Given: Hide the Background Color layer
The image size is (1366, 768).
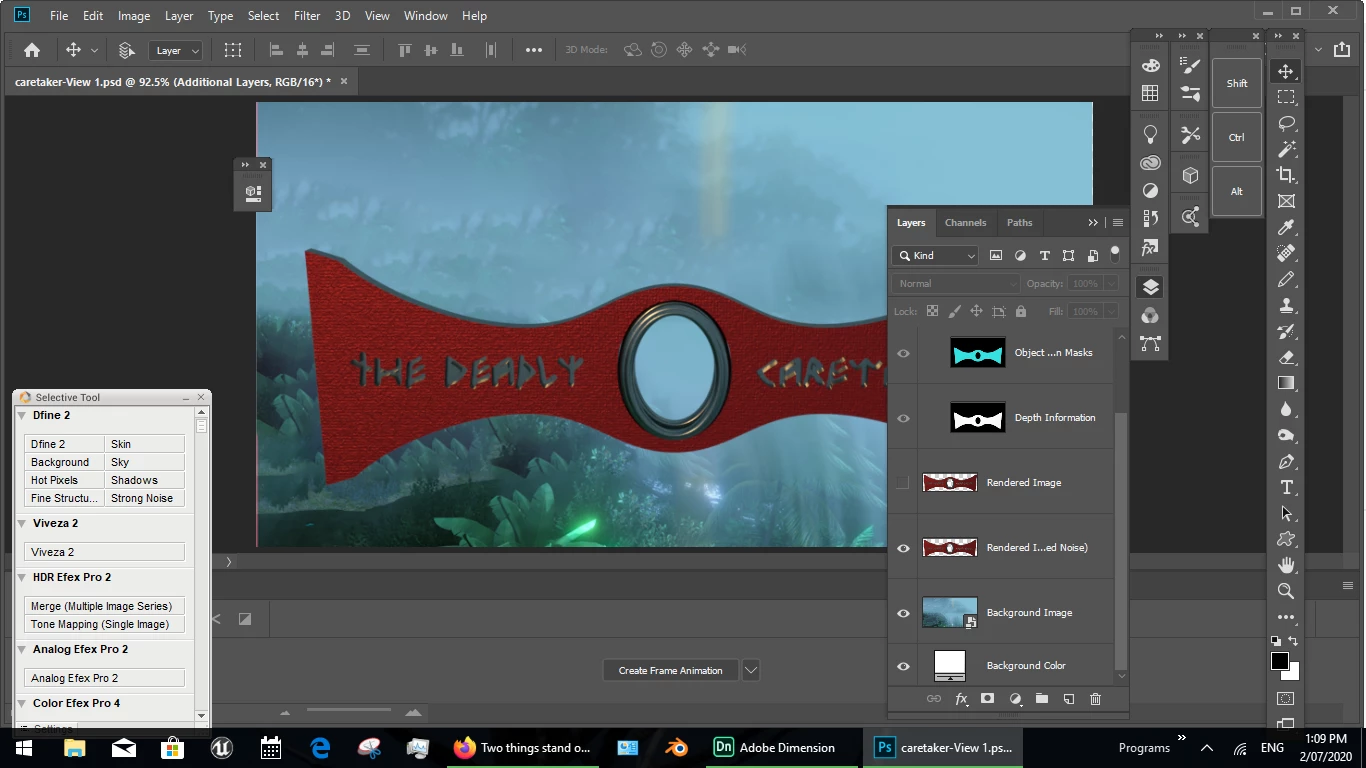Looking at the screenshot, I should 903,666.
